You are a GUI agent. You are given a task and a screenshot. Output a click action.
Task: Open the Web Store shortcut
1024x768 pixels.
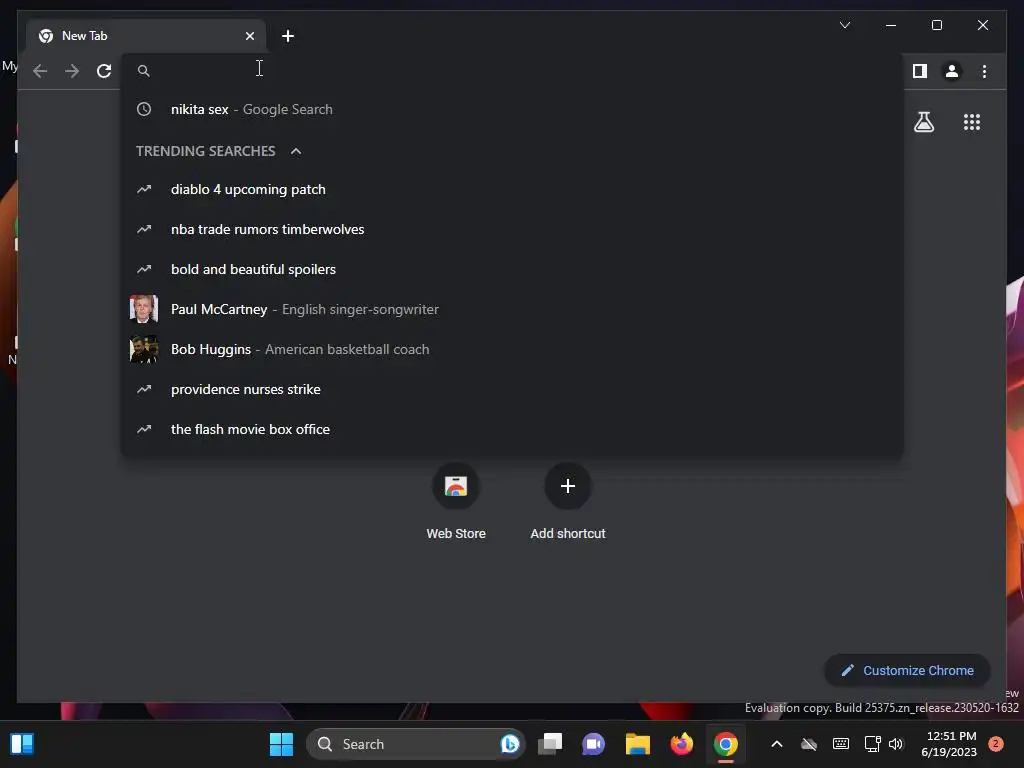tap(456, 502)
